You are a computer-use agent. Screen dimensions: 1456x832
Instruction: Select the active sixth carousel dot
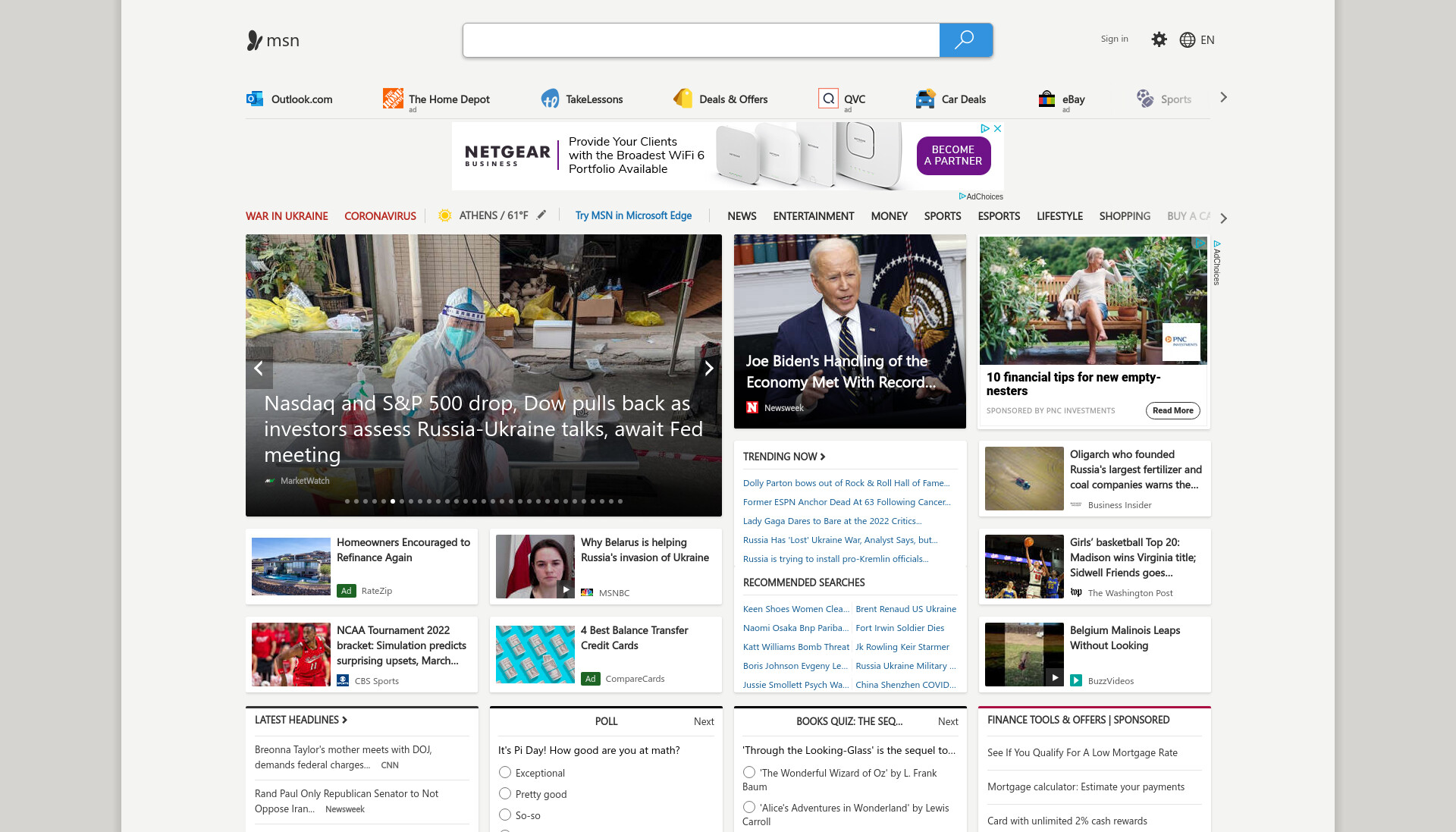pyautogui.click(x=393, y=501)
